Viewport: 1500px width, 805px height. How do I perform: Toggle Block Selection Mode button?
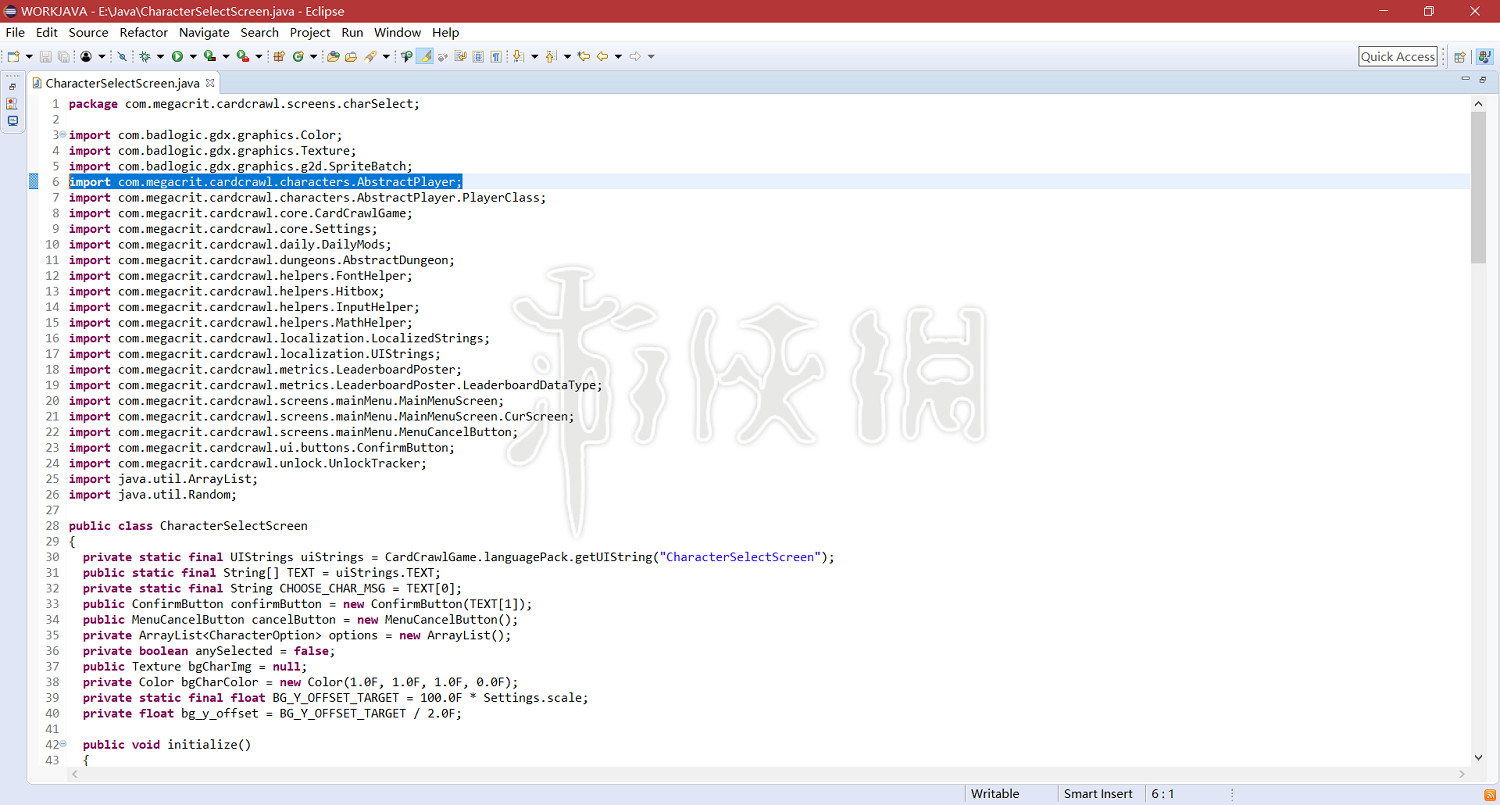(x=478, y=57)
